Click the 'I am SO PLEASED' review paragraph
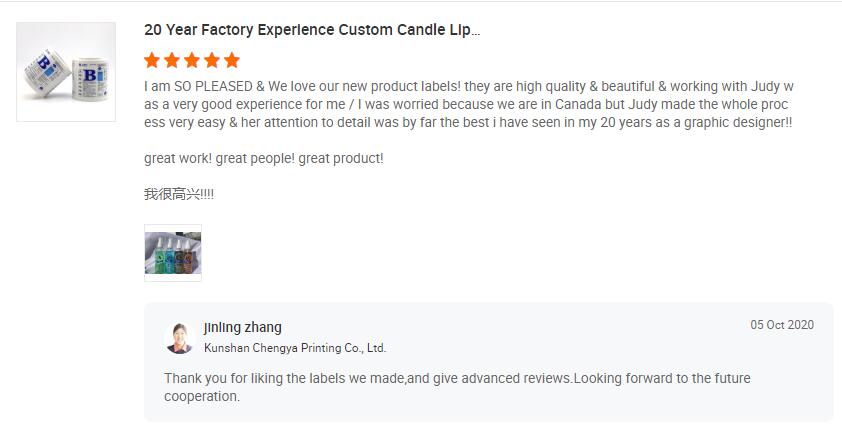Screen dimensions: 842x427 468,104
